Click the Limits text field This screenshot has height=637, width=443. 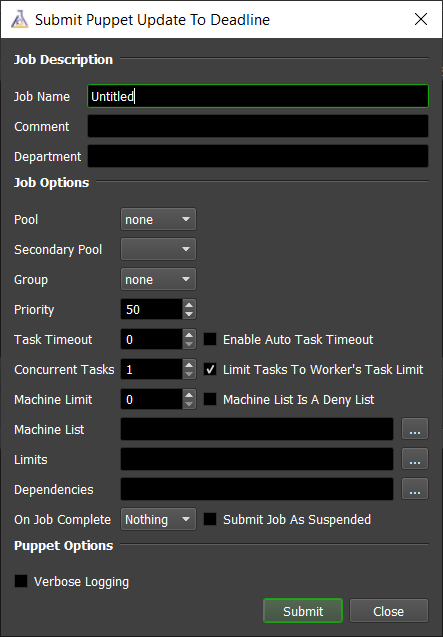pos(257,459)
